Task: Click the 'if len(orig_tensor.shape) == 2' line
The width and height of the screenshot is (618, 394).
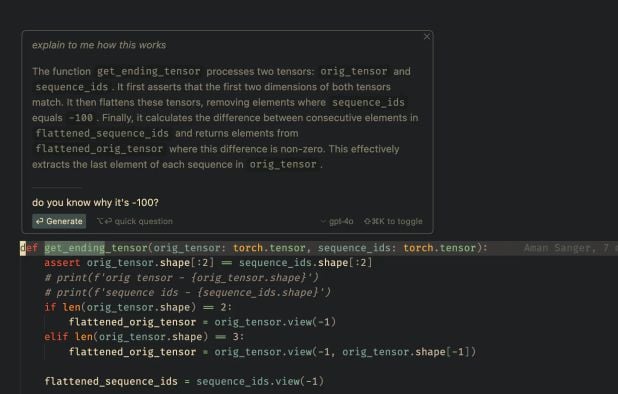Action: tap(138, 307)
